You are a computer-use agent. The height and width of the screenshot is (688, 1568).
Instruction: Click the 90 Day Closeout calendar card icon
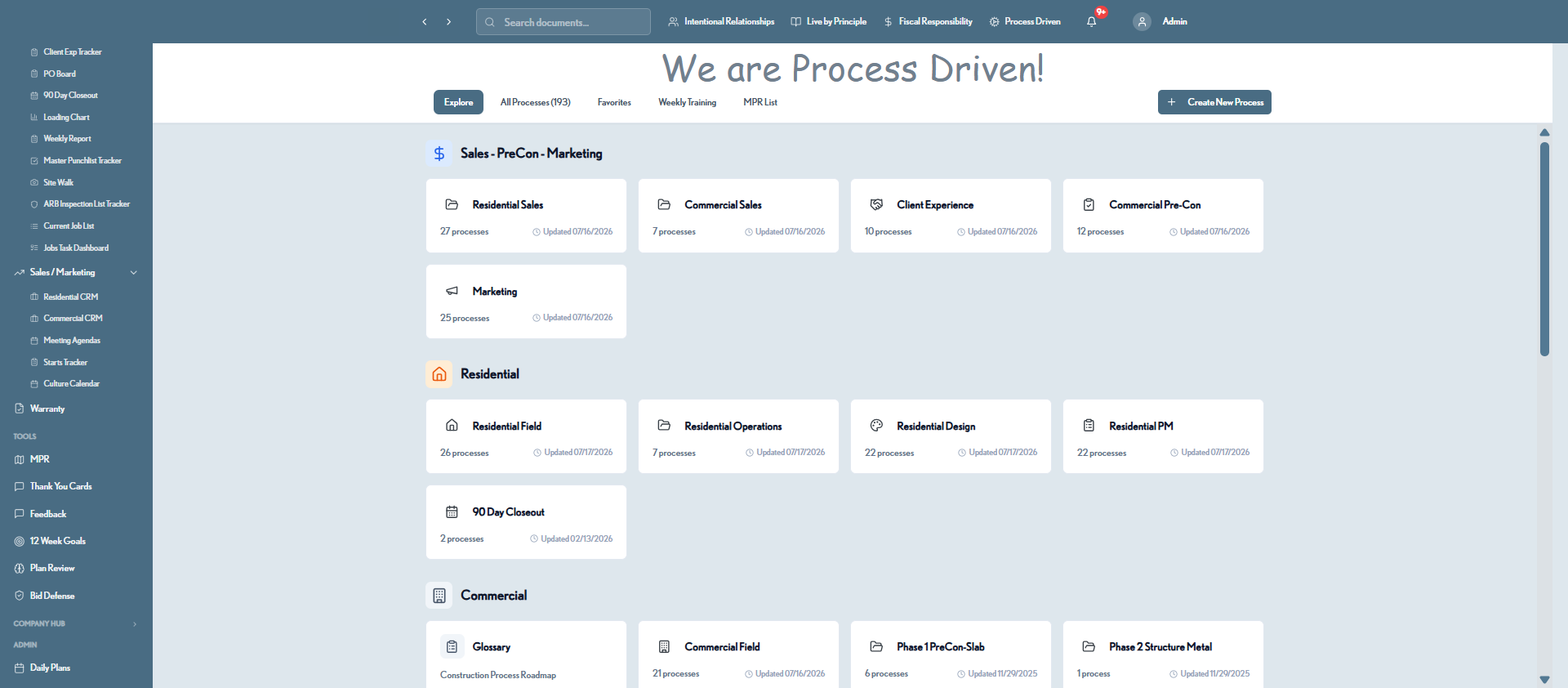coord(452,512)
